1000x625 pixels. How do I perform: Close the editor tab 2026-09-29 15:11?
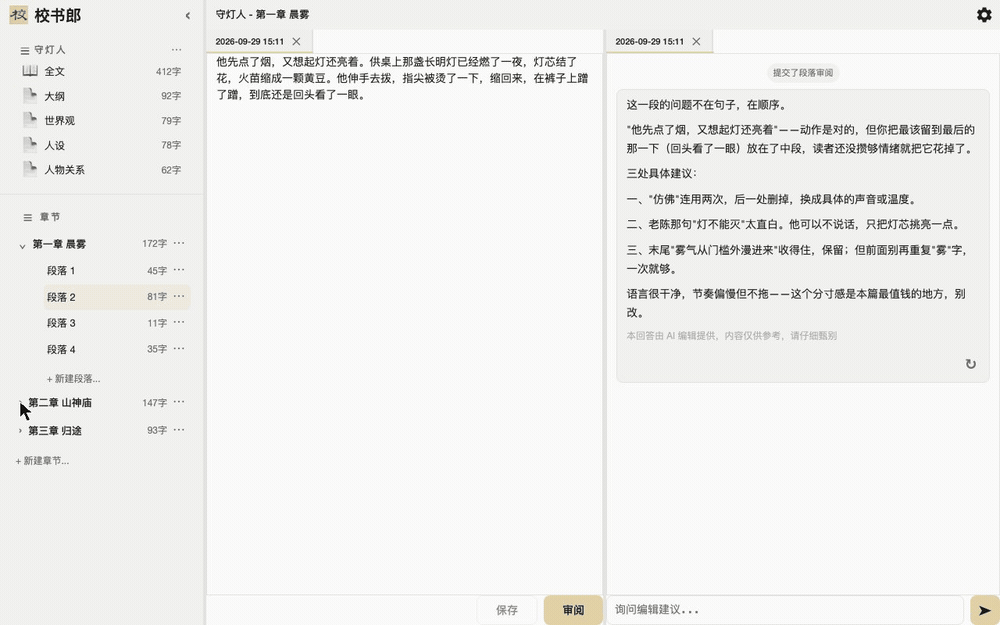(x=297, y=41)
